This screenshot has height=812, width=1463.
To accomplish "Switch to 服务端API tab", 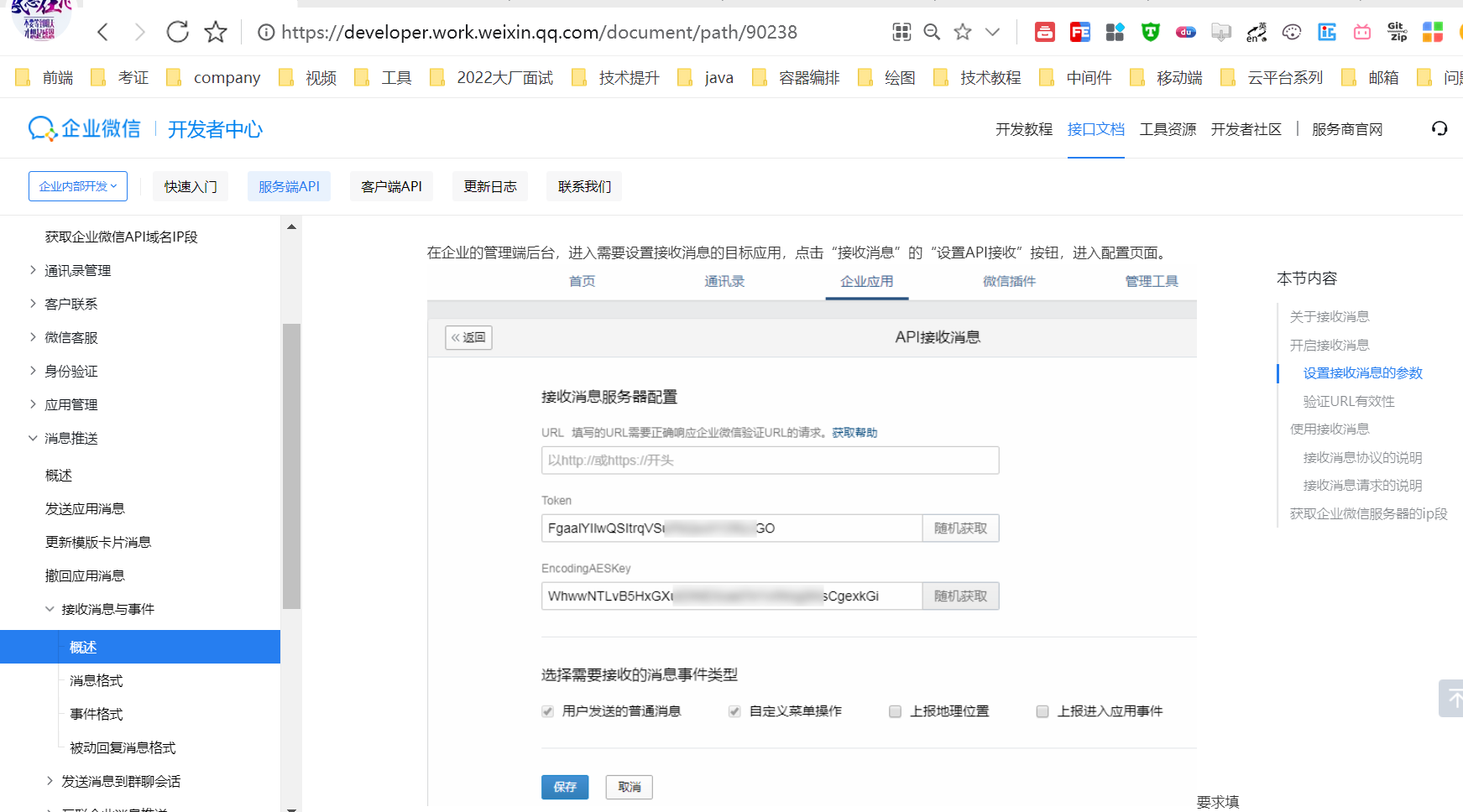I will [289, 186].
